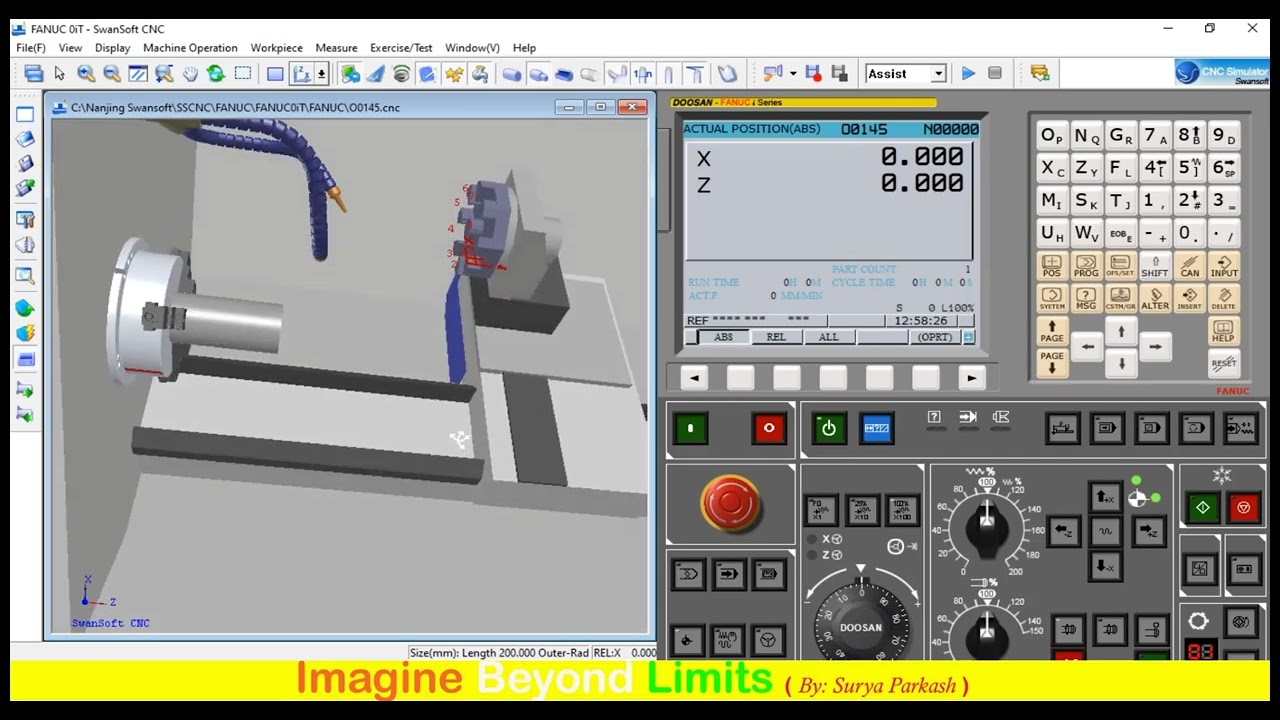Image resolution: width=1280 pixels, height=720 pixels.
Task: Click the -X jog direction button
Action: pyautogui.click(x=1105, y=566)
